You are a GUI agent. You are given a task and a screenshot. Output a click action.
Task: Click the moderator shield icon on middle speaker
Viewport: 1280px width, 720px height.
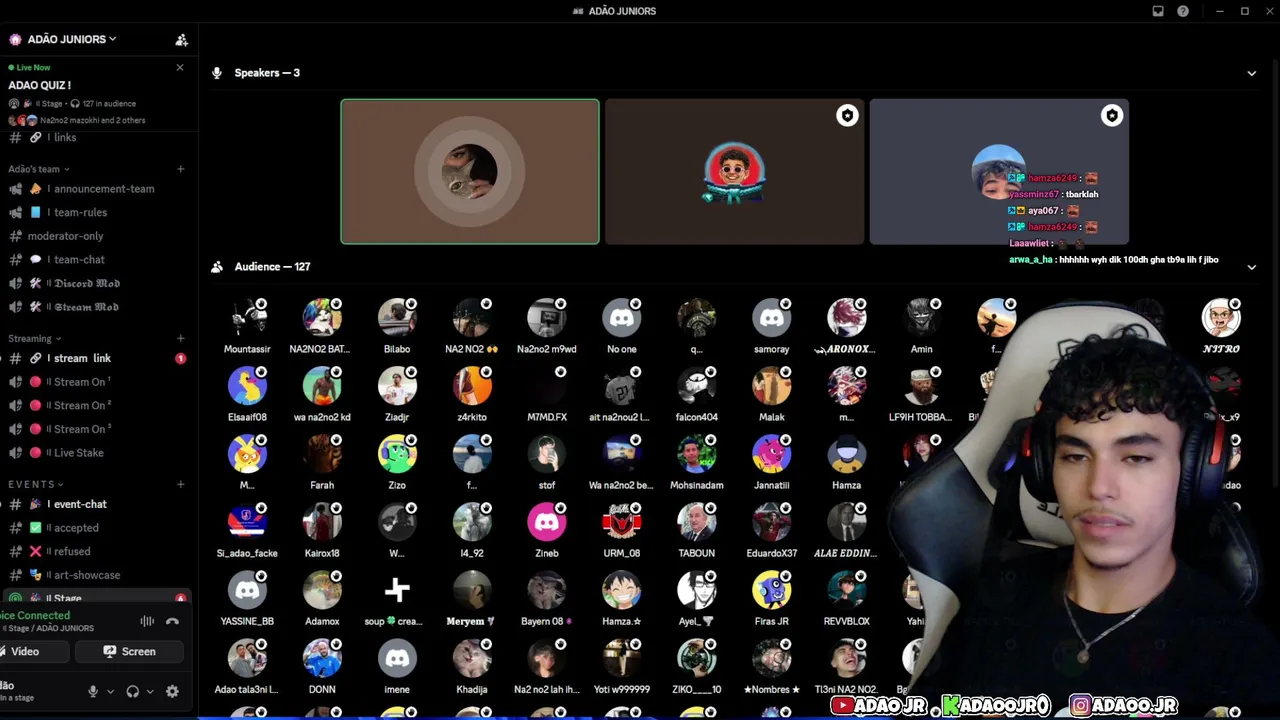tap(847, 116)
